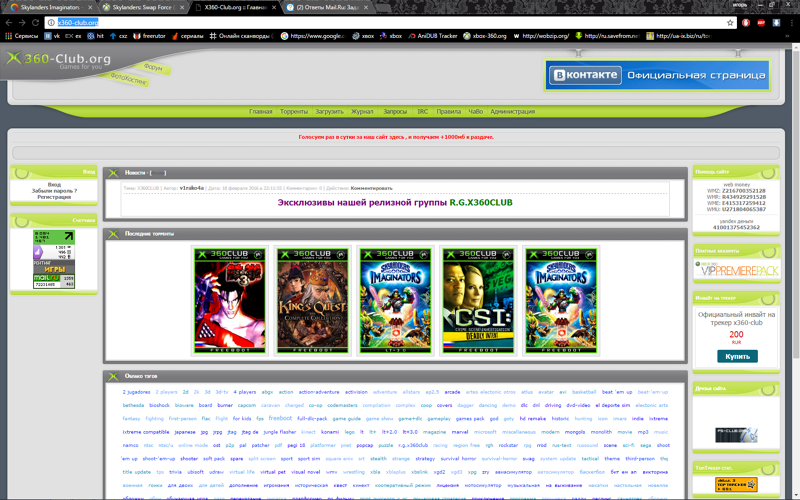The image size is (800, 500).
Task: Open the ua-ix.biz bookmark
Action: tap(679, 36)
